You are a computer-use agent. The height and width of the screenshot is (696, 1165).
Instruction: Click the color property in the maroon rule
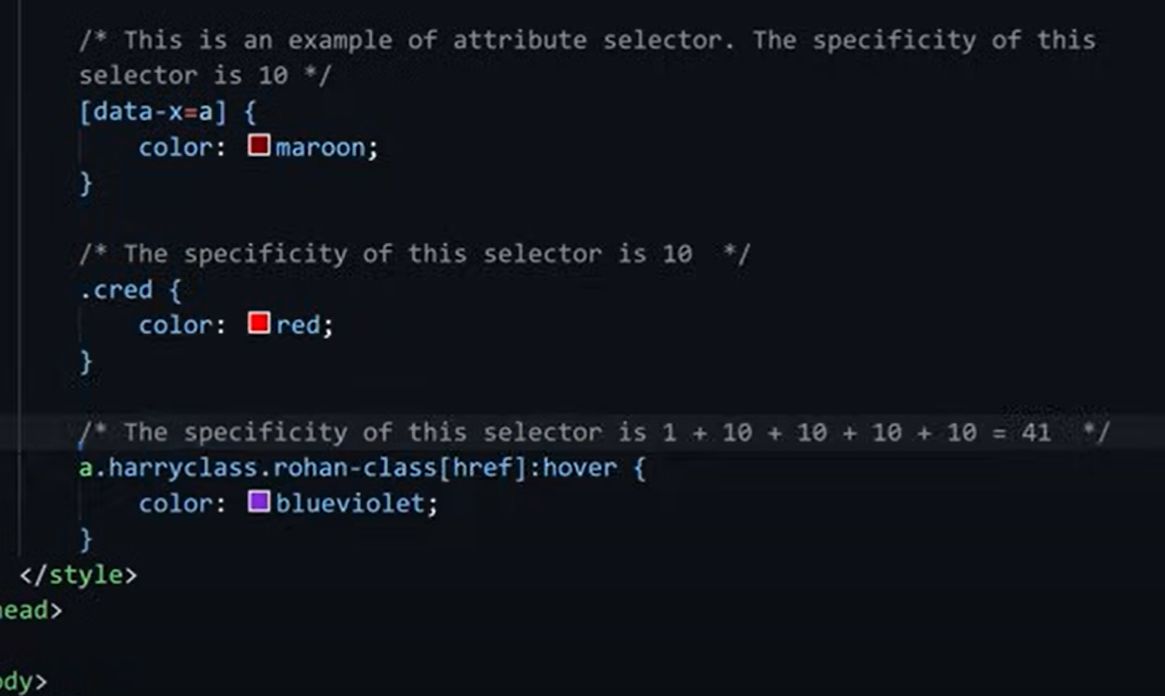175,147
